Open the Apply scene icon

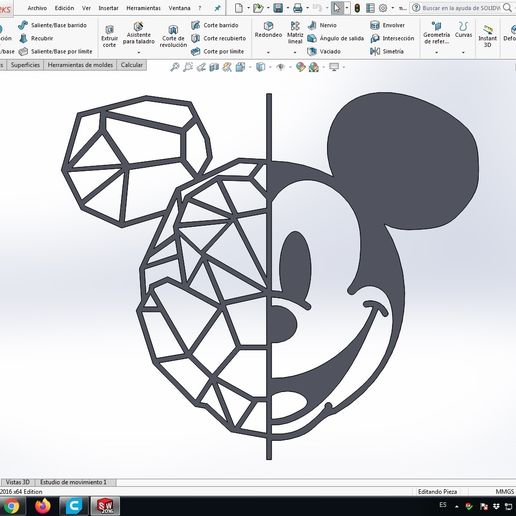[x=314, y=67]
